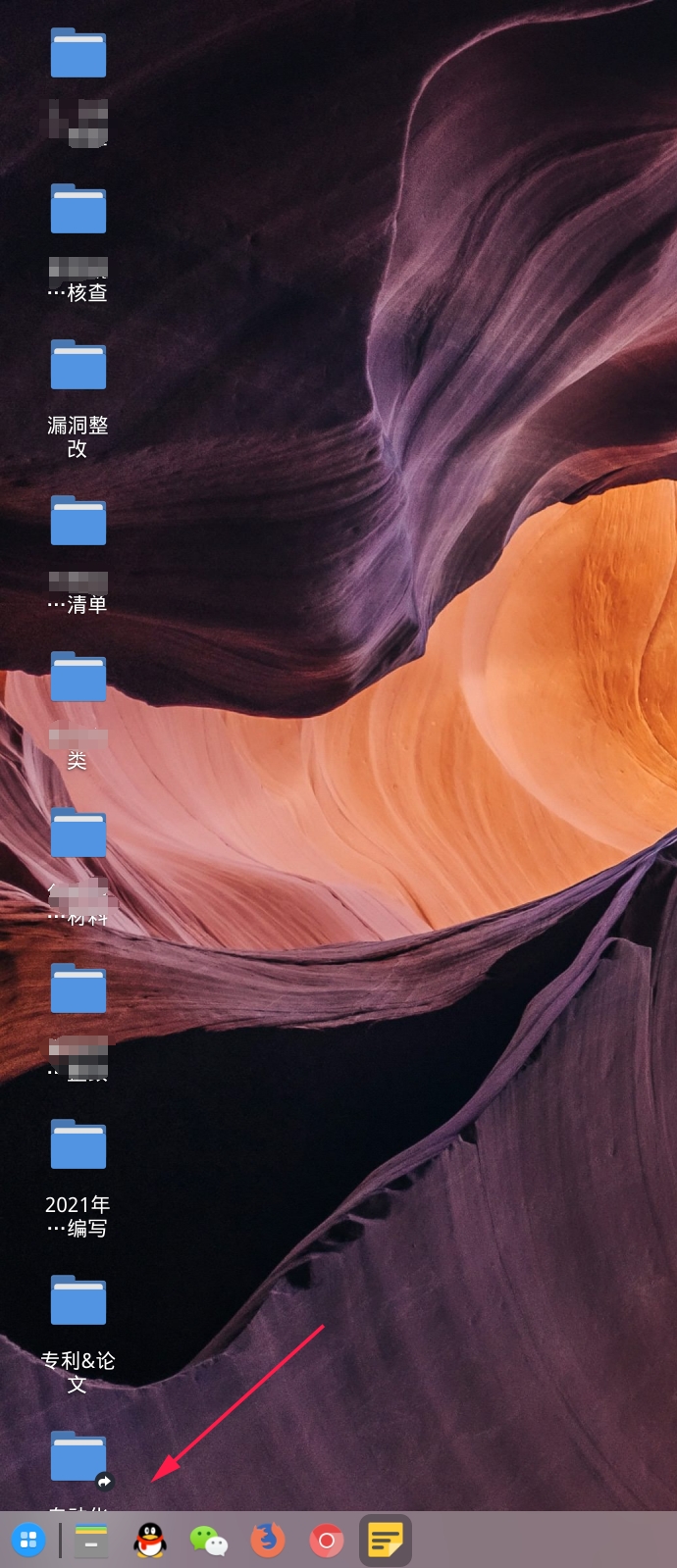Viewport: 677px width, 1568px height.
Task: Open the file manager from the taskbar
Action: click(x=91, y=1541)
